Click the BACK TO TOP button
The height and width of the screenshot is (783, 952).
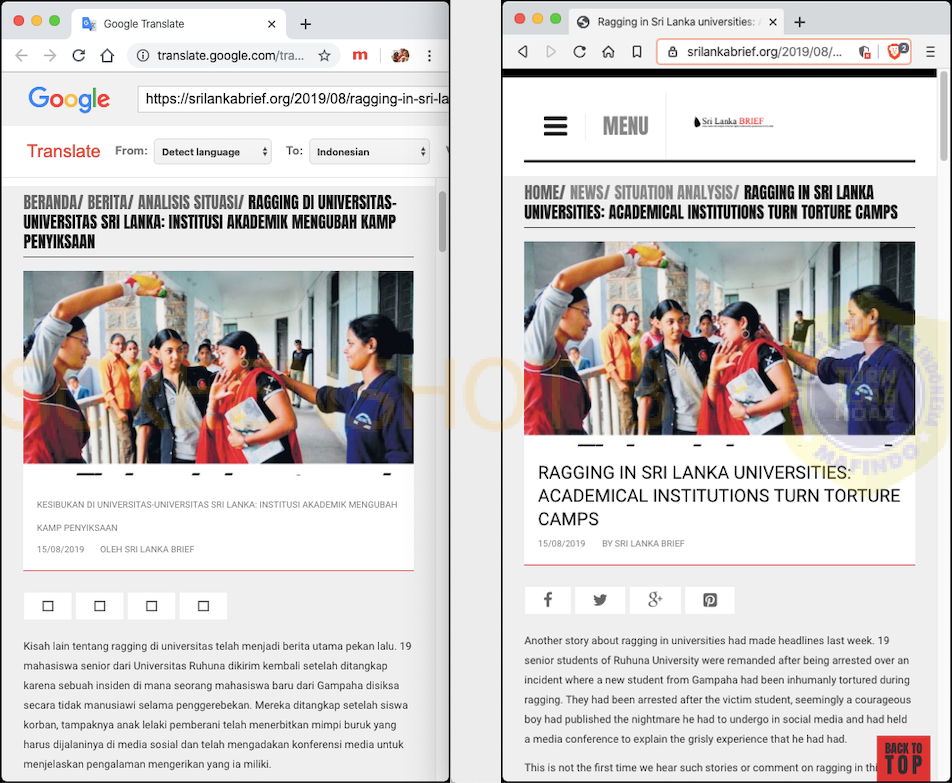[903, 758]
